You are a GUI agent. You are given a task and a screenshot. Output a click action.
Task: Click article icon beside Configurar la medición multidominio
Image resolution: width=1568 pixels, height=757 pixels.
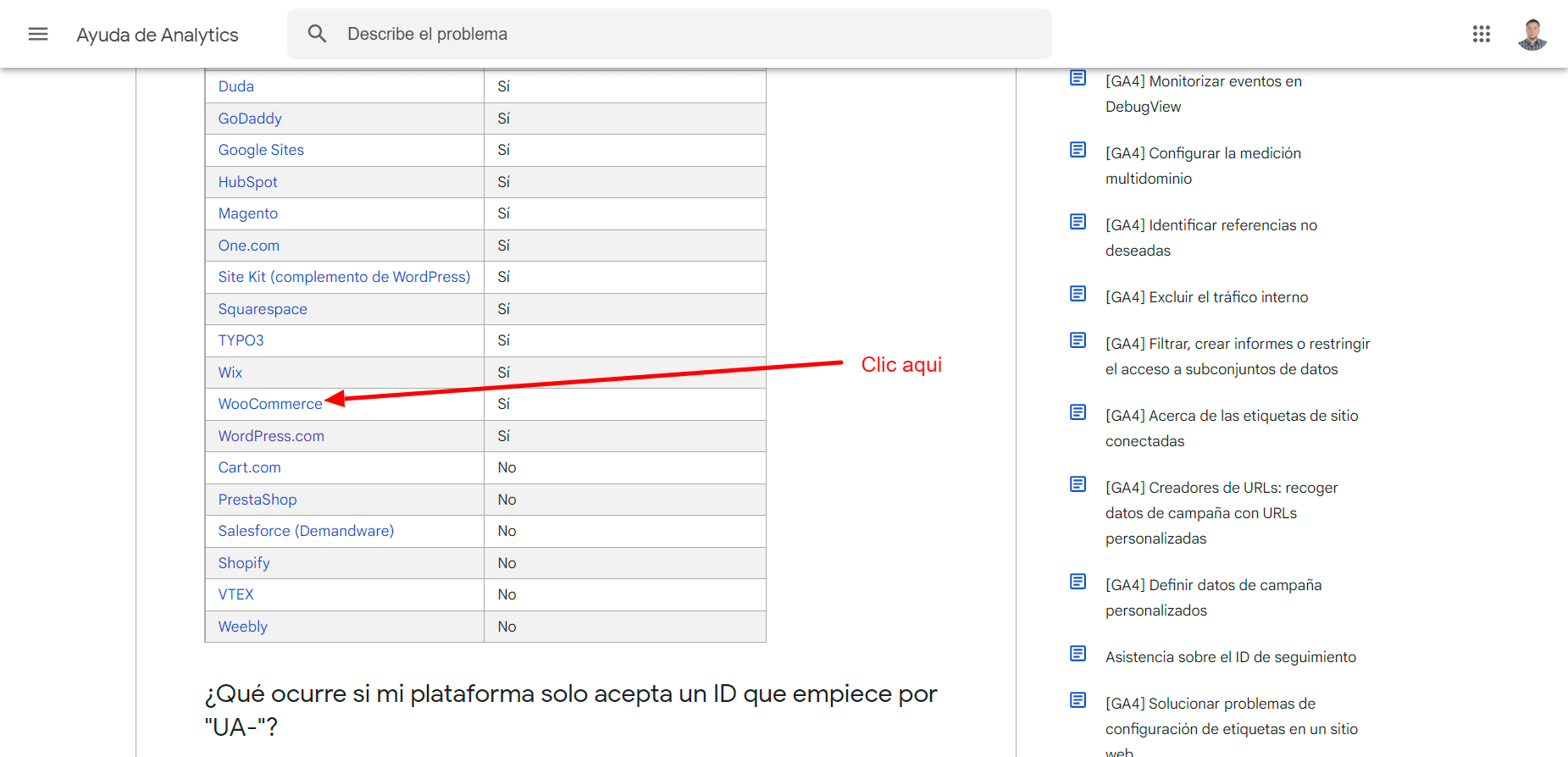point(1078,150)
